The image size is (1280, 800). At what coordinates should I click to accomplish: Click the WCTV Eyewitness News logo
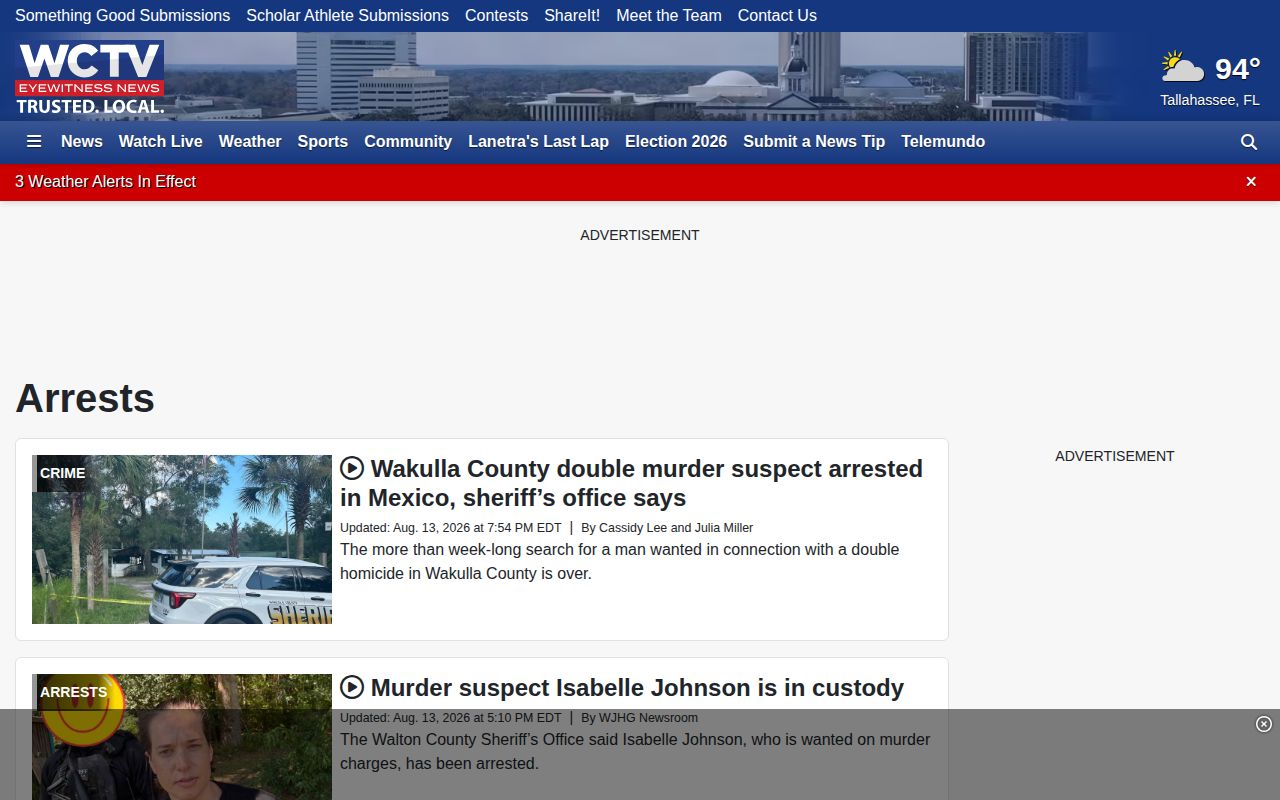click(90, 77)
